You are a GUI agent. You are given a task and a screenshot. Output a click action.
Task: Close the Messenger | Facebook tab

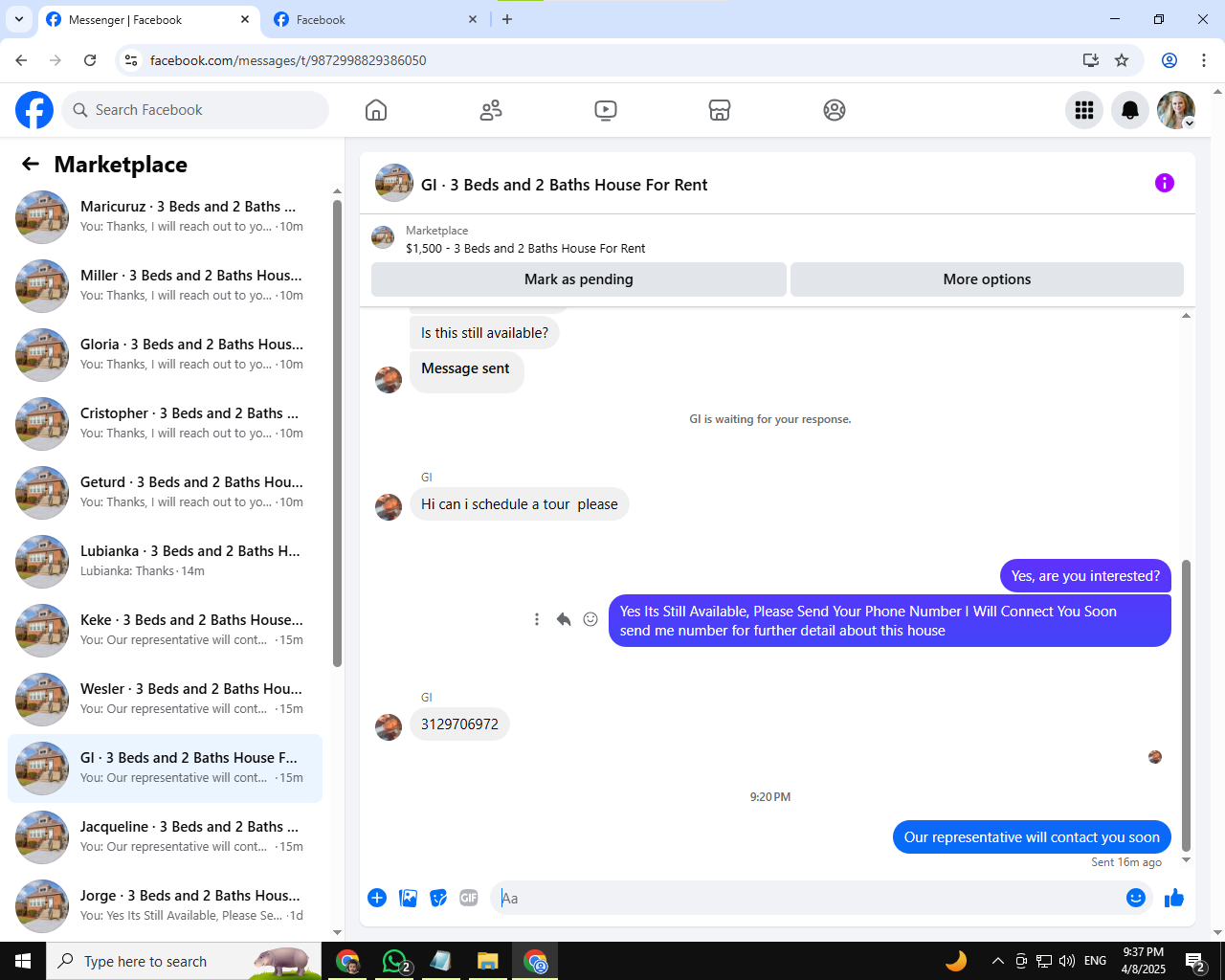click(x=245, y=19)
